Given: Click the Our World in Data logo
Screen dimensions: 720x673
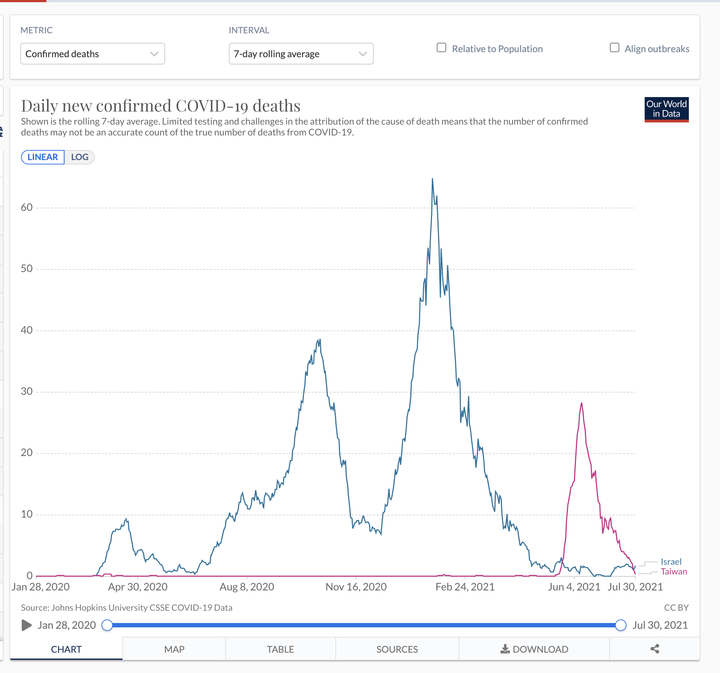Looking at the screenshot, I should tap(666, 110).
